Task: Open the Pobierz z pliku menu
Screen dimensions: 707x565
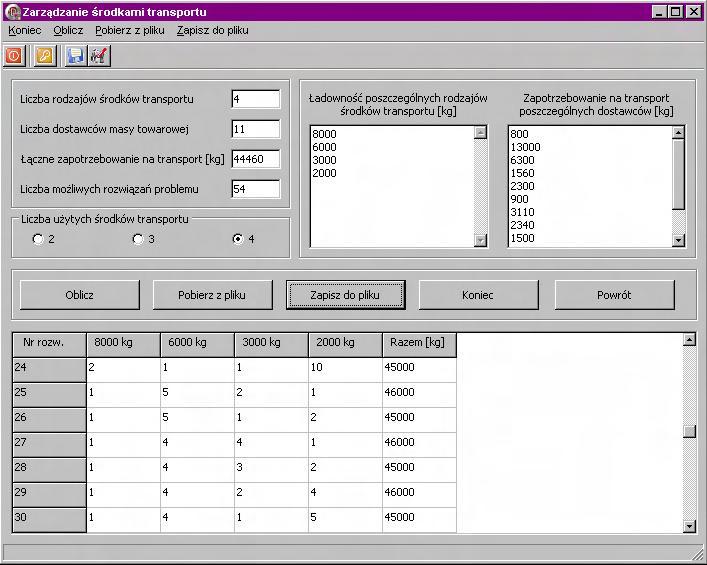Action: coord(130,30)
